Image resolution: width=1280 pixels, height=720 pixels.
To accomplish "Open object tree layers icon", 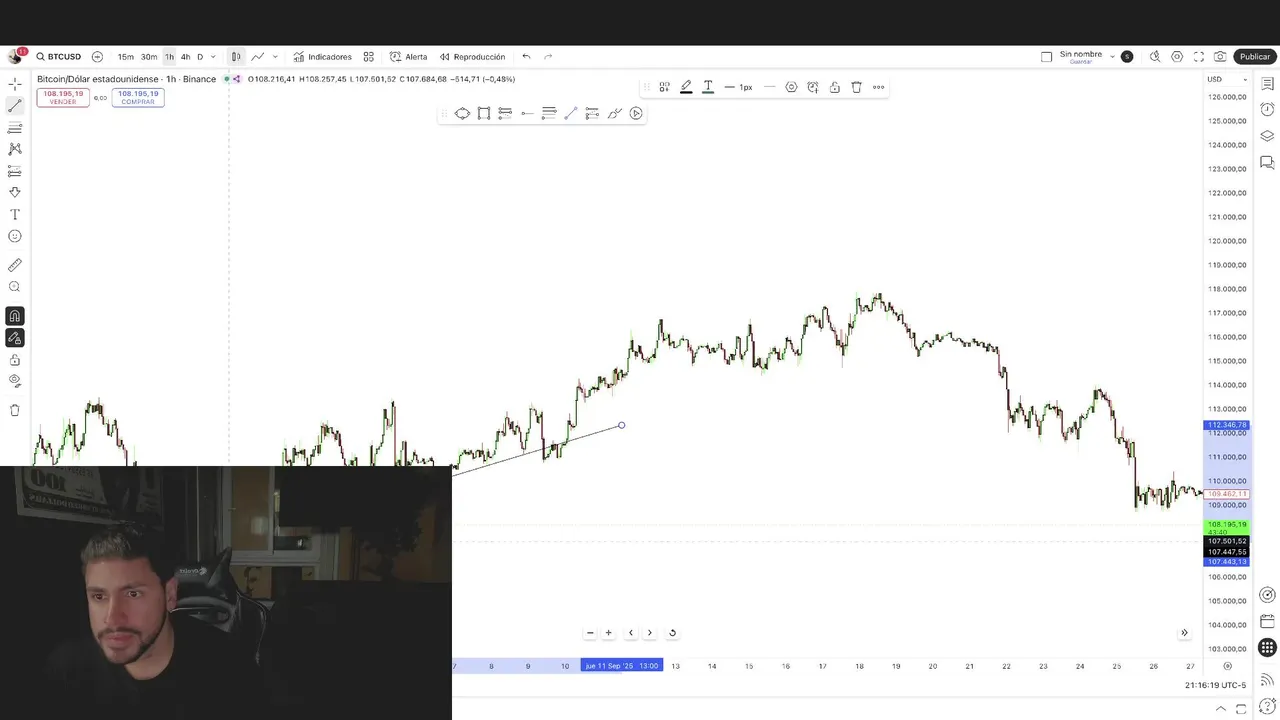I will [x=1267, y=136].
